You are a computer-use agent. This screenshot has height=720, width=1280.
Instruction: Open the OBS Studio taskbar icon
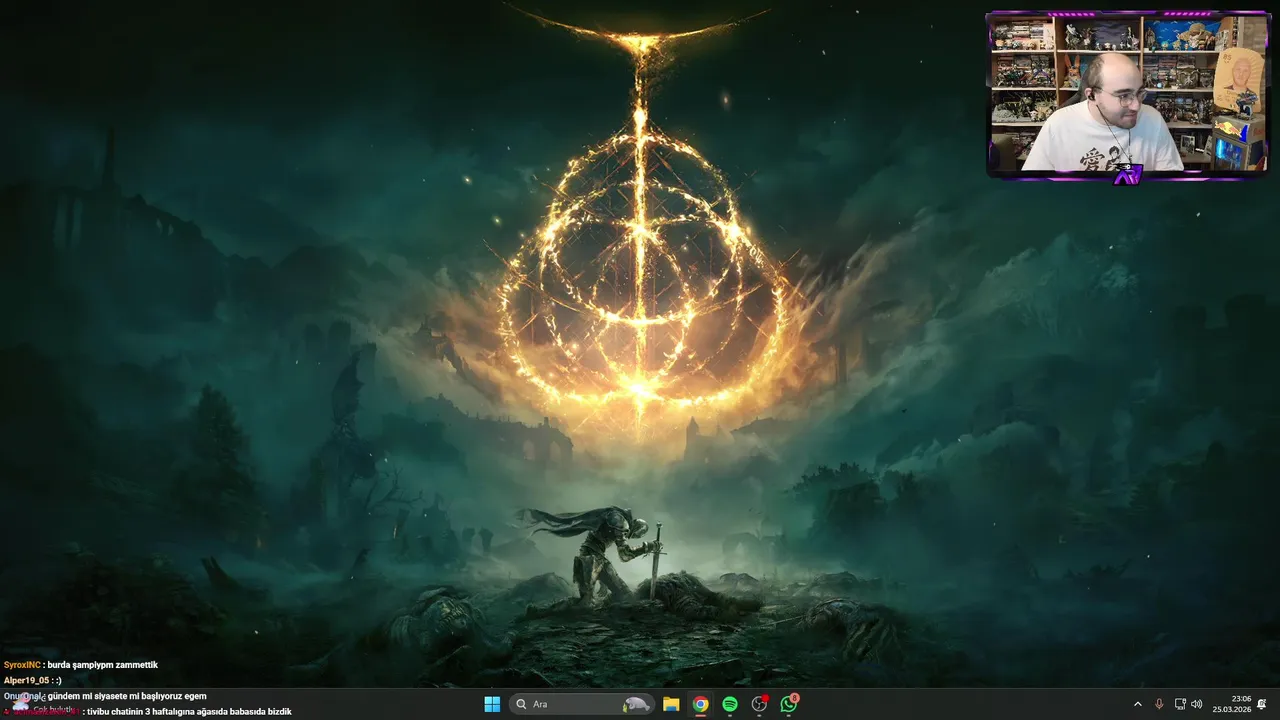(760, 704)
